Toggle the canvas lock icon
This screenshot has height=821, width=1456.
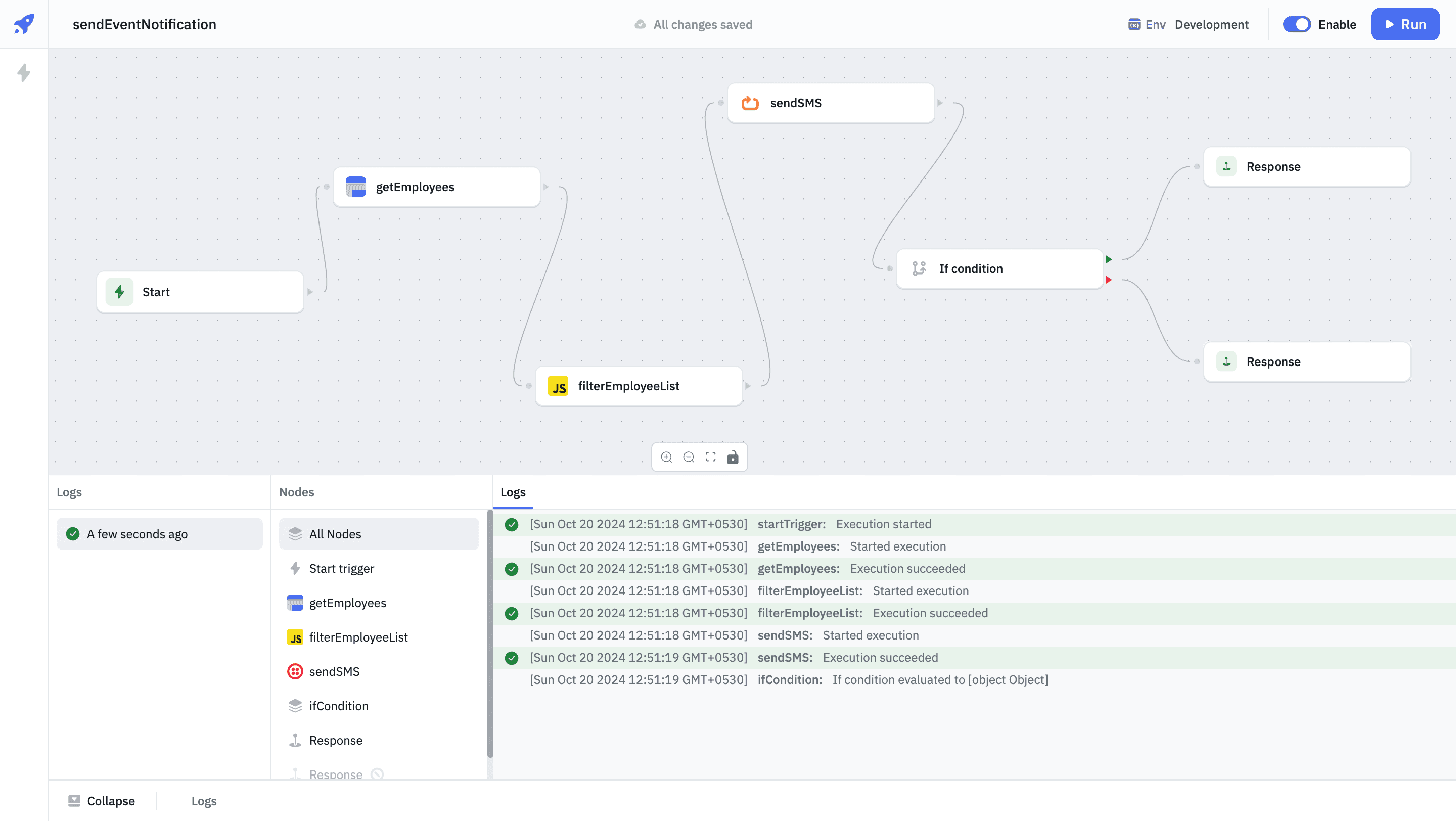(733, 457)
